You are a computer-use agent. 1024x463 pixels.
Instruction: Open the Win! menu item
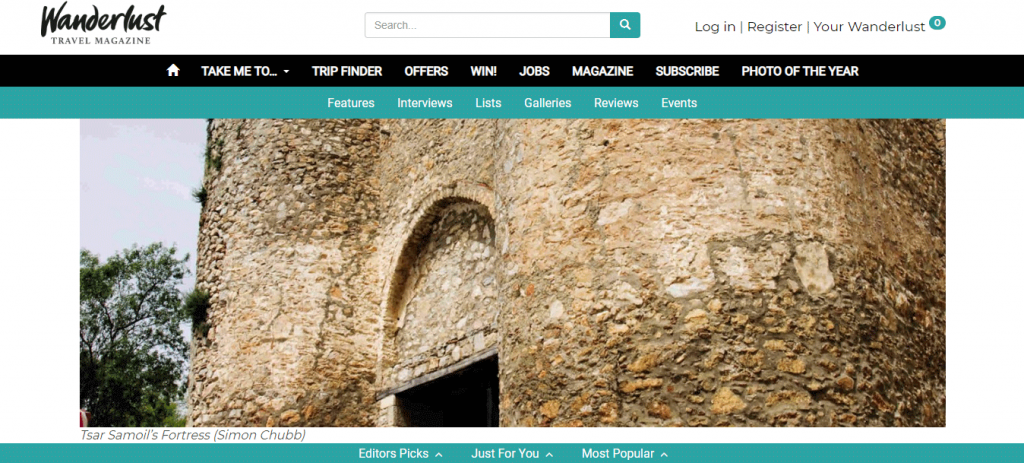tap(483, 71)
